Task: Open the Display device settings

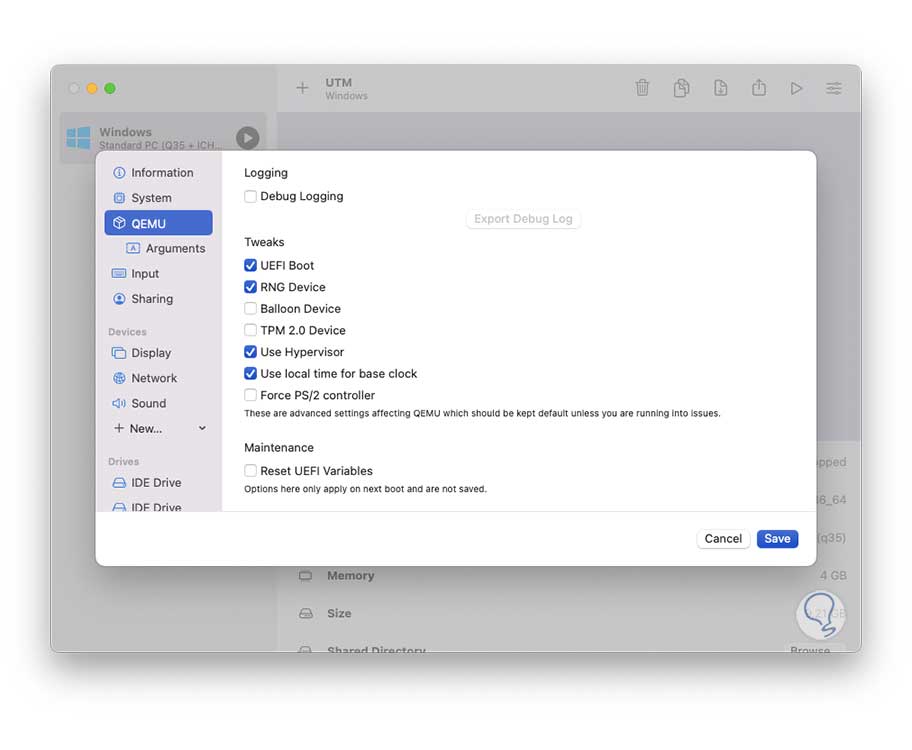Action: pyautogui.click(x=158, y=353)
